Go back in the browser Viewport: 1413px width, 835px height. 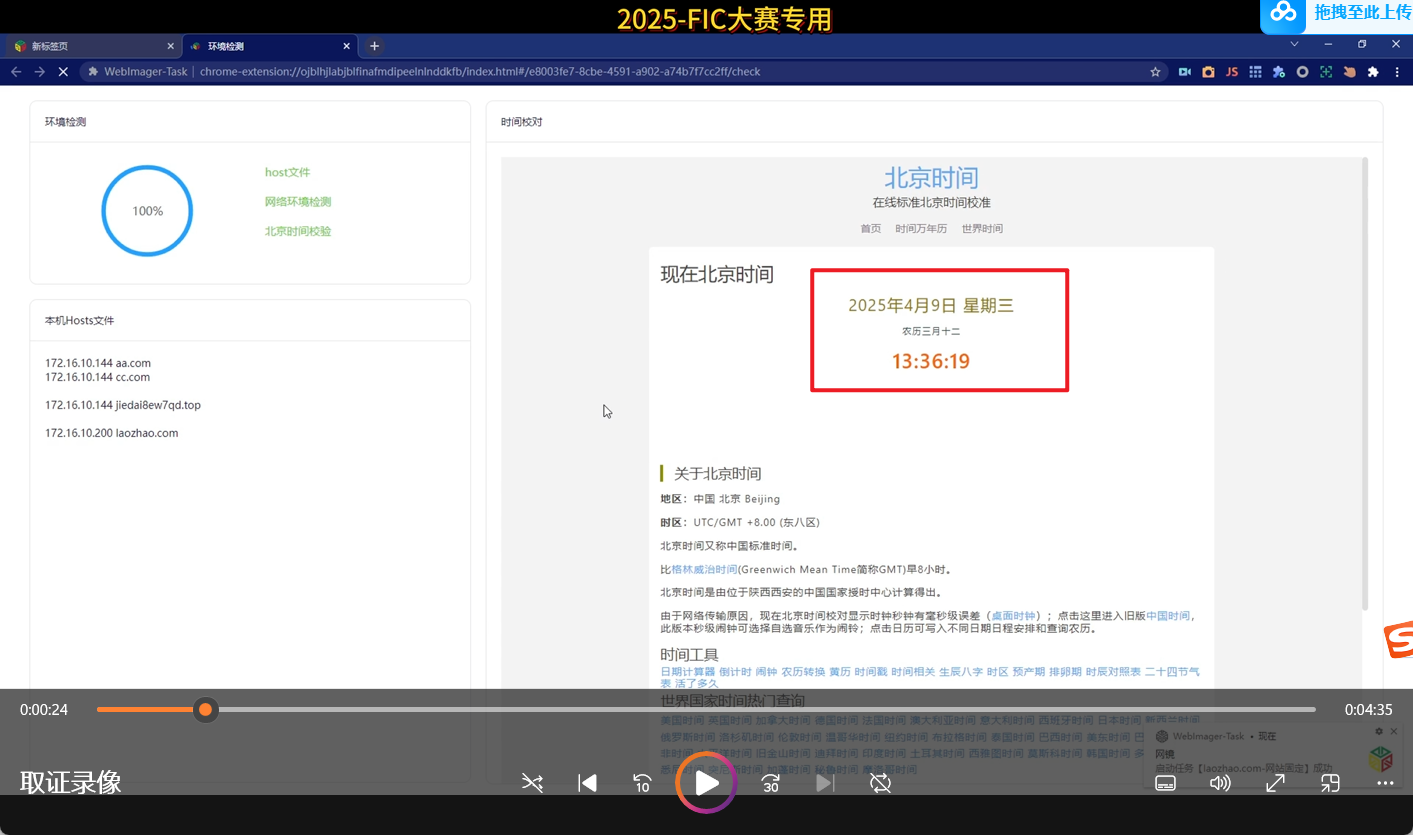[x=16, y=72]
